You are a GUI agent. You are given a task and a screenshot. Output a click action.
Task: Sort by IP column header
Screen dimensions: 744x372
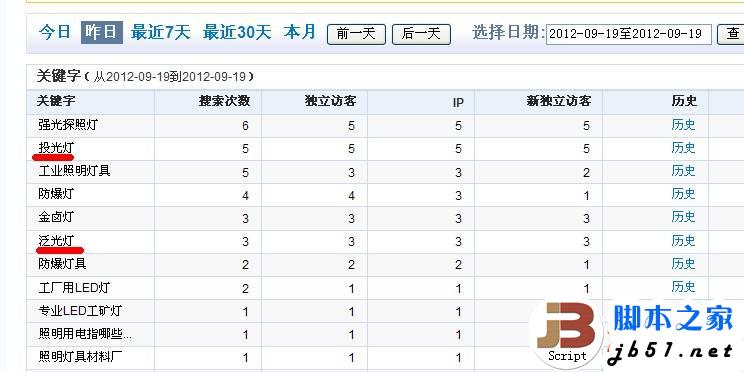point(457,102)
